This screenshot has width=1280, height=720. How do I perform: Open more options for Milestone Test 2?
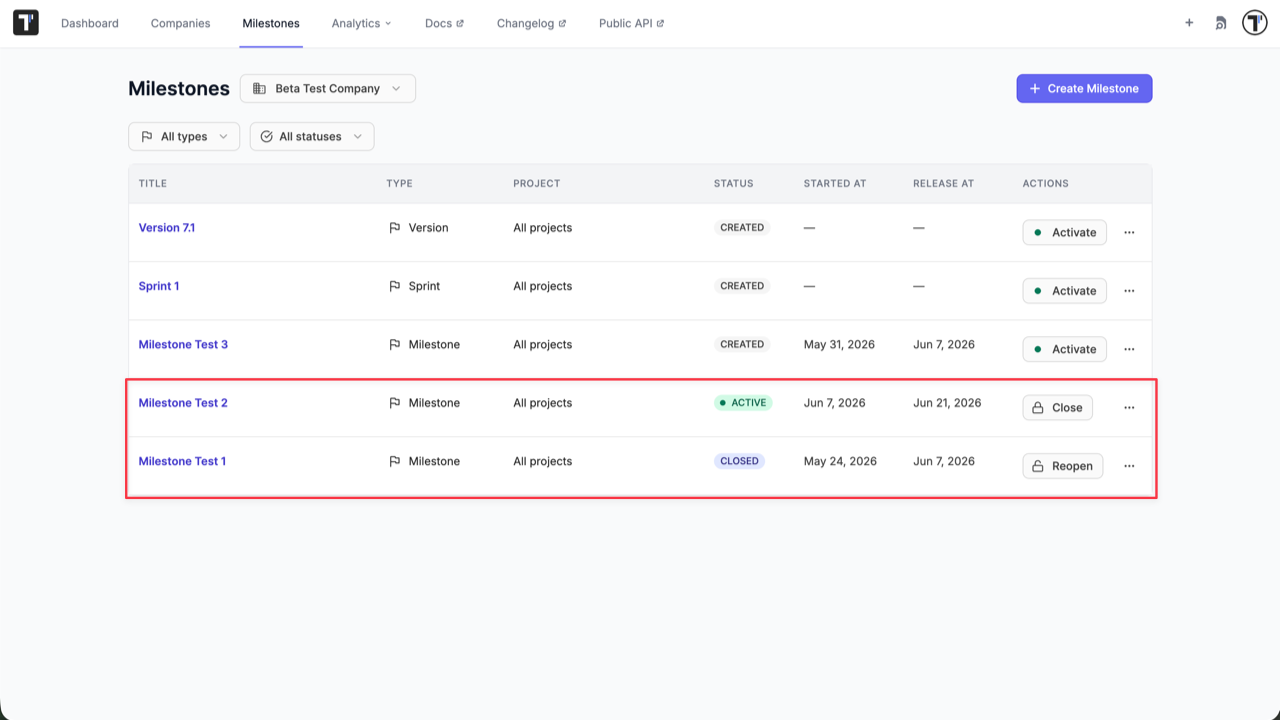tap(1129, 408)
